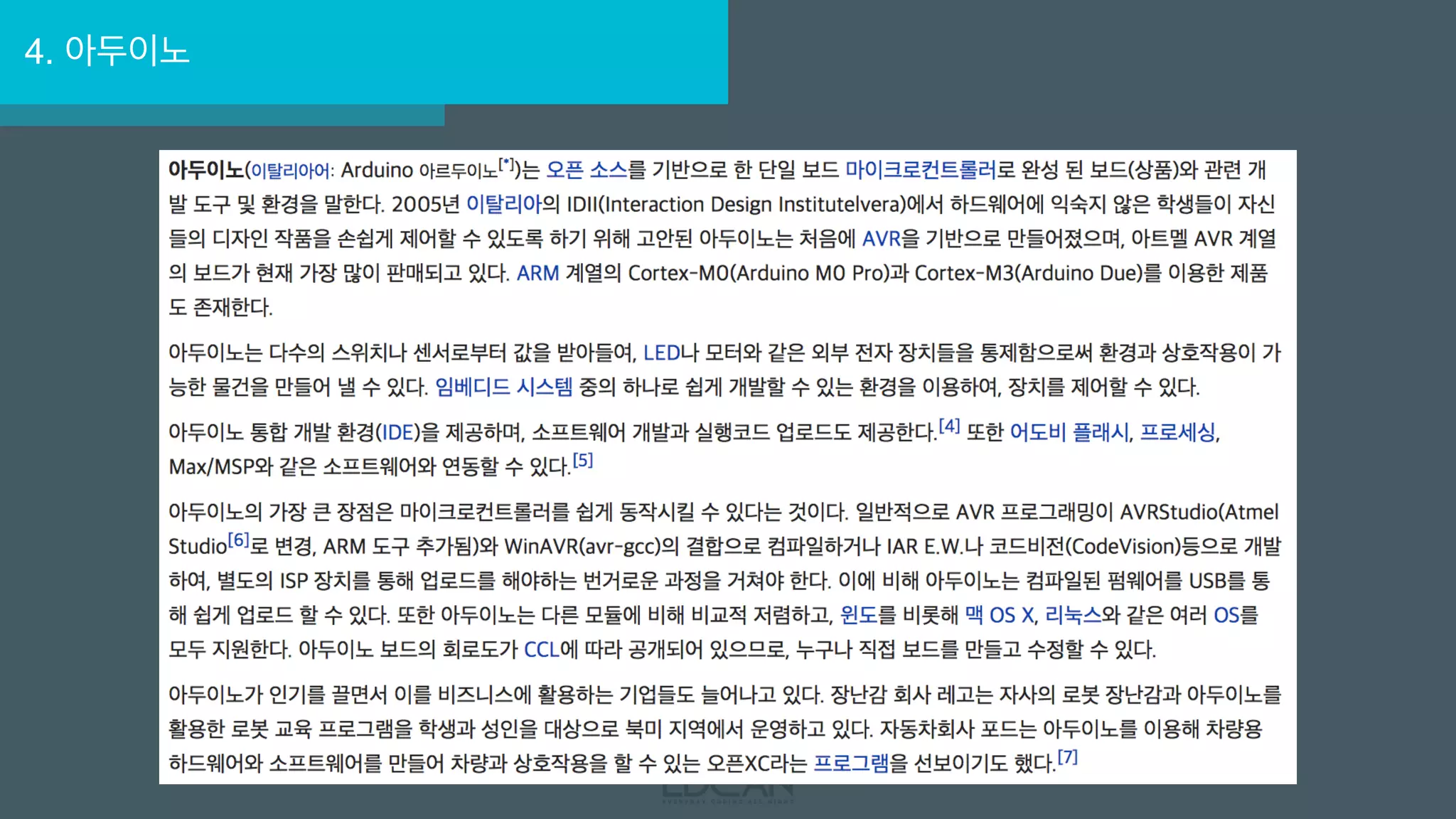Screen dimensions: 1456x819
Task: Open the CCL license link
Action: 542,649
